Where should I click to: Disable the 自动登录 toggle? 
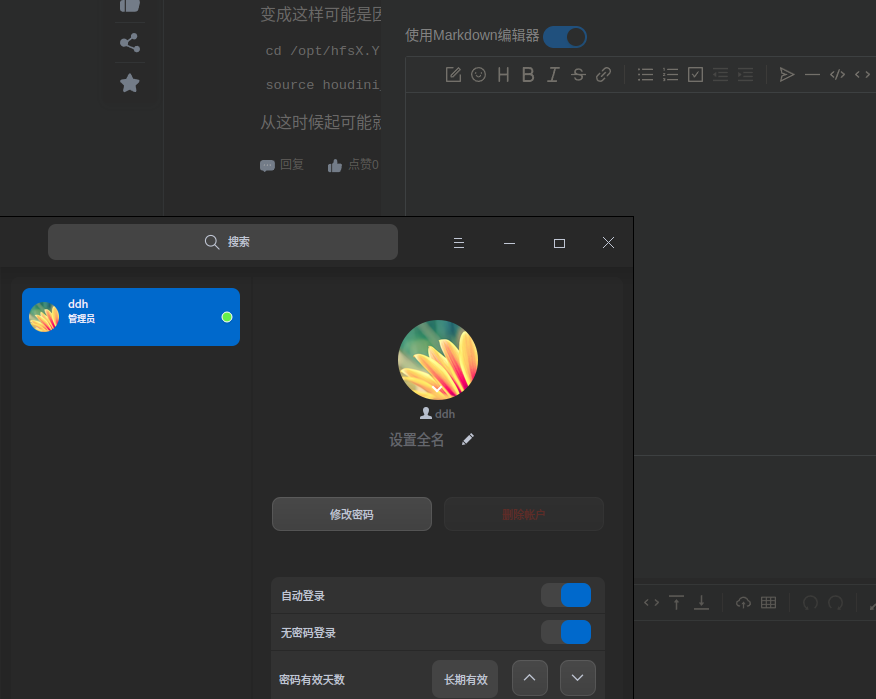tap(567, 595)
